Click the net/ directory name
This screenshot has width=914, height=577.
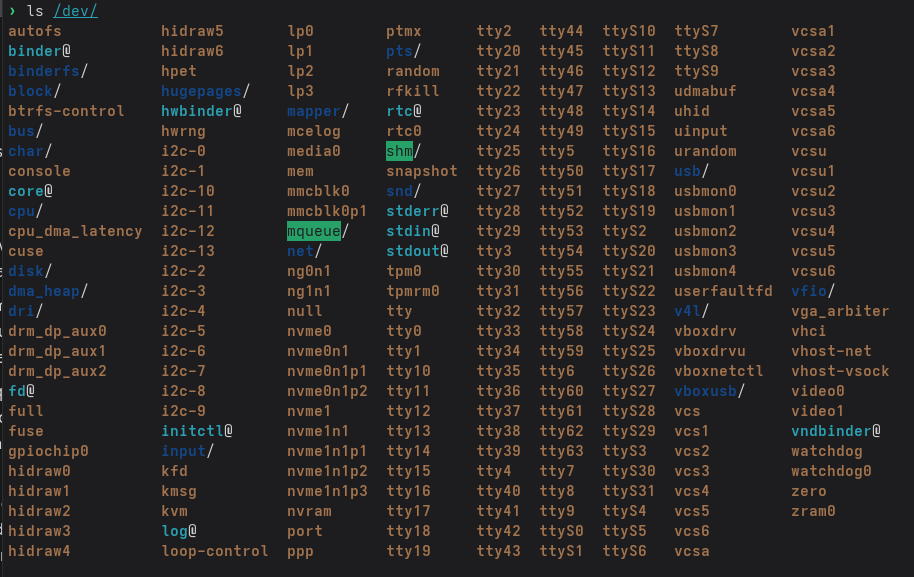coord(305,251)
